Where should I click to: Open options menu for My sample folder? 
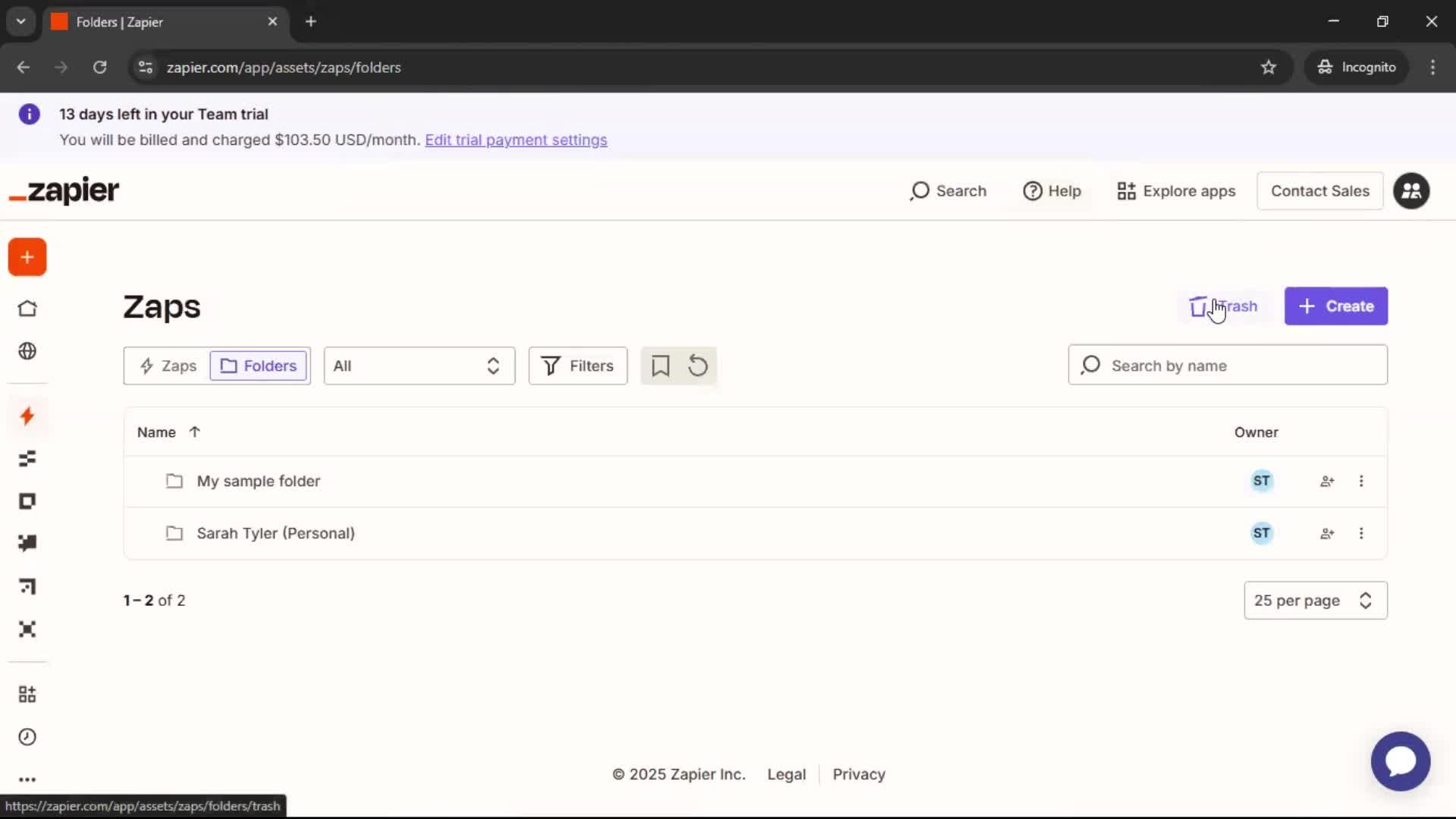coord(1361,481)
